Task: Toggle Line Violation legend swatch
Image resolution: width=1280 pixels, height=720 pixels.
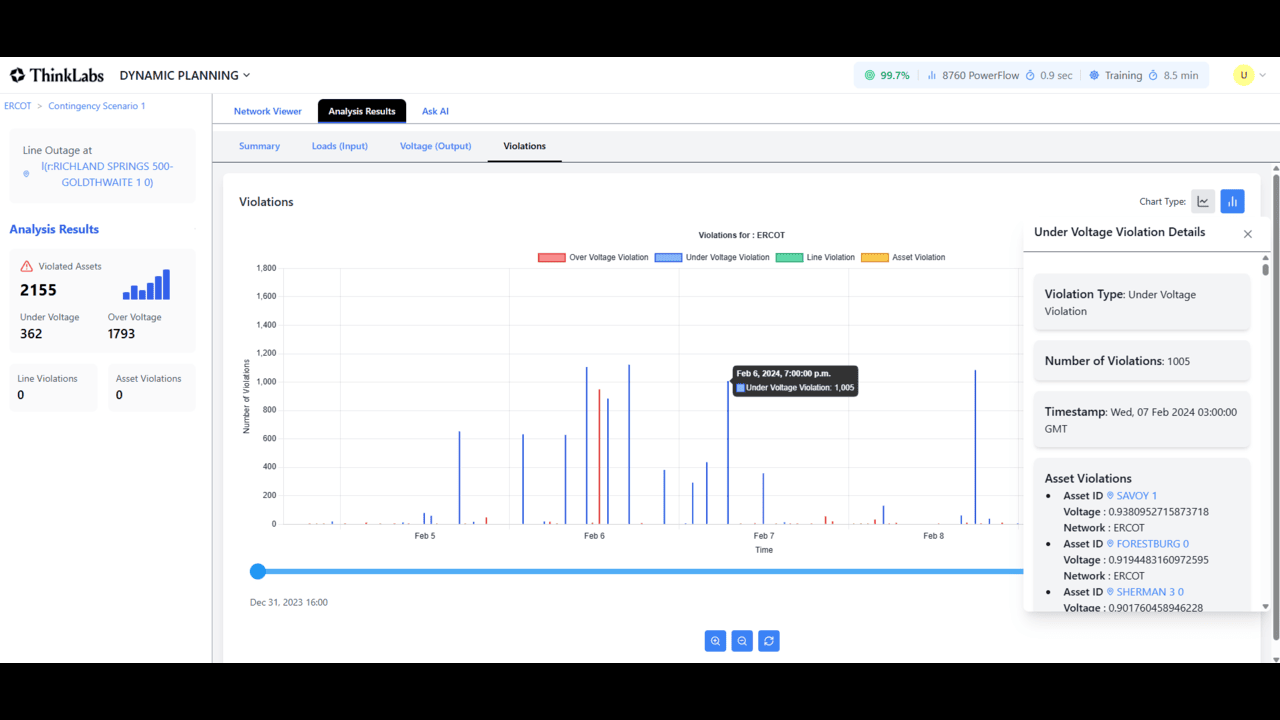Action: pyautogui.click(x=789, y=258)
